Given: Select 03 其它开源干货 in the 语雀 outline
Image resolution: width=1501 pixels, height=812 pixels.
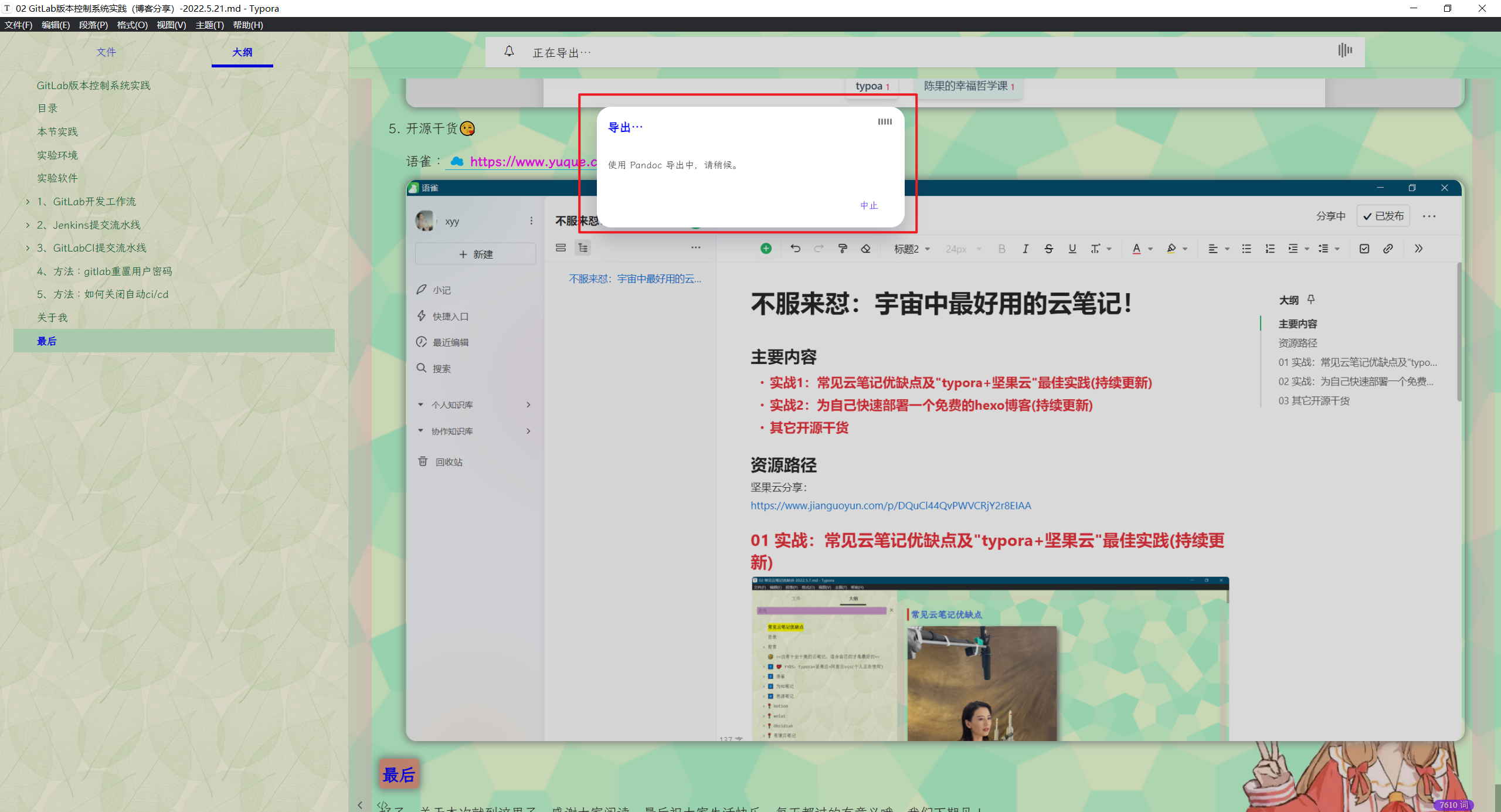Looking at the screenshot, I should (1314, 400).
